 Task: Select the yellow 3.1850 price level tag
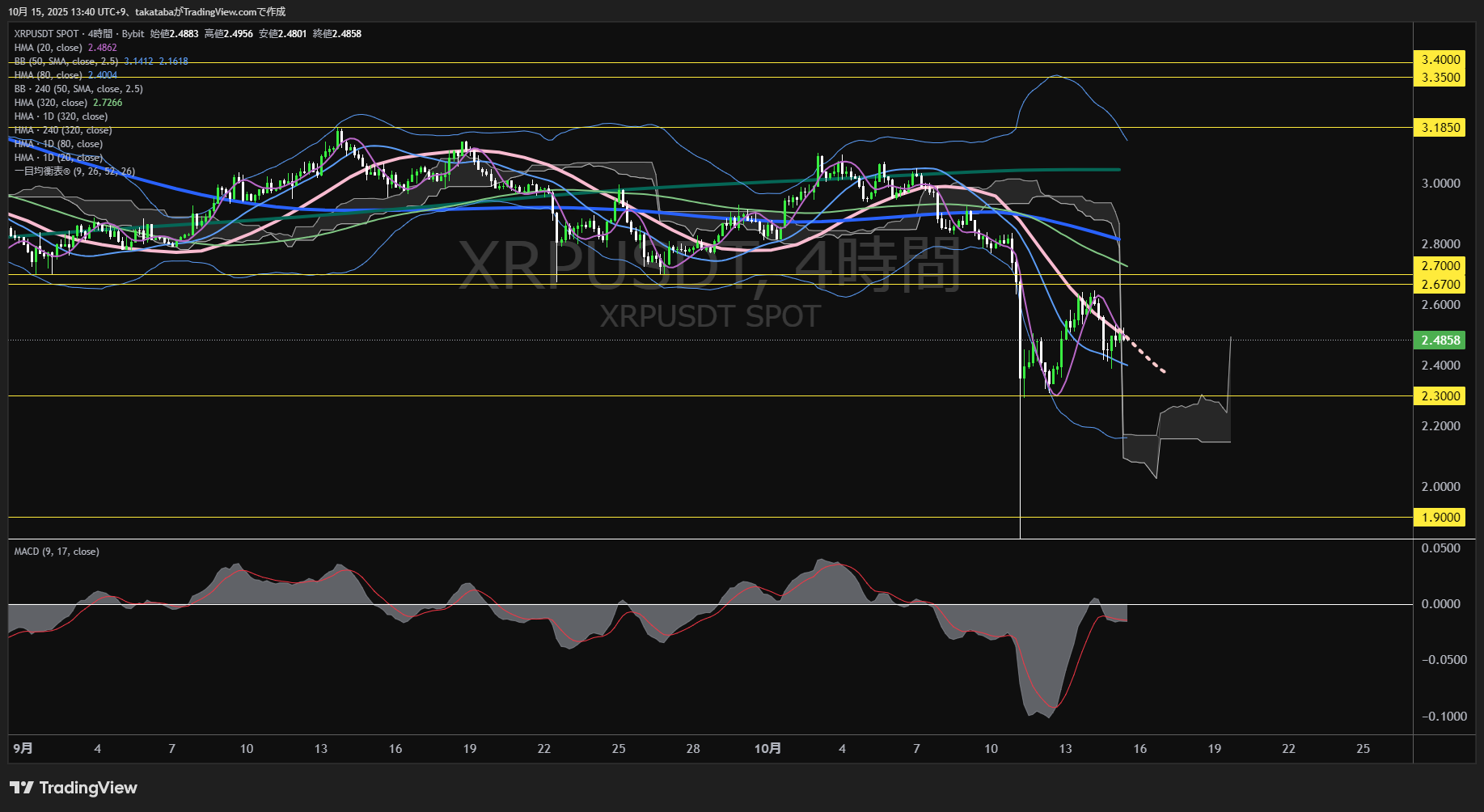coord(1440,128)
